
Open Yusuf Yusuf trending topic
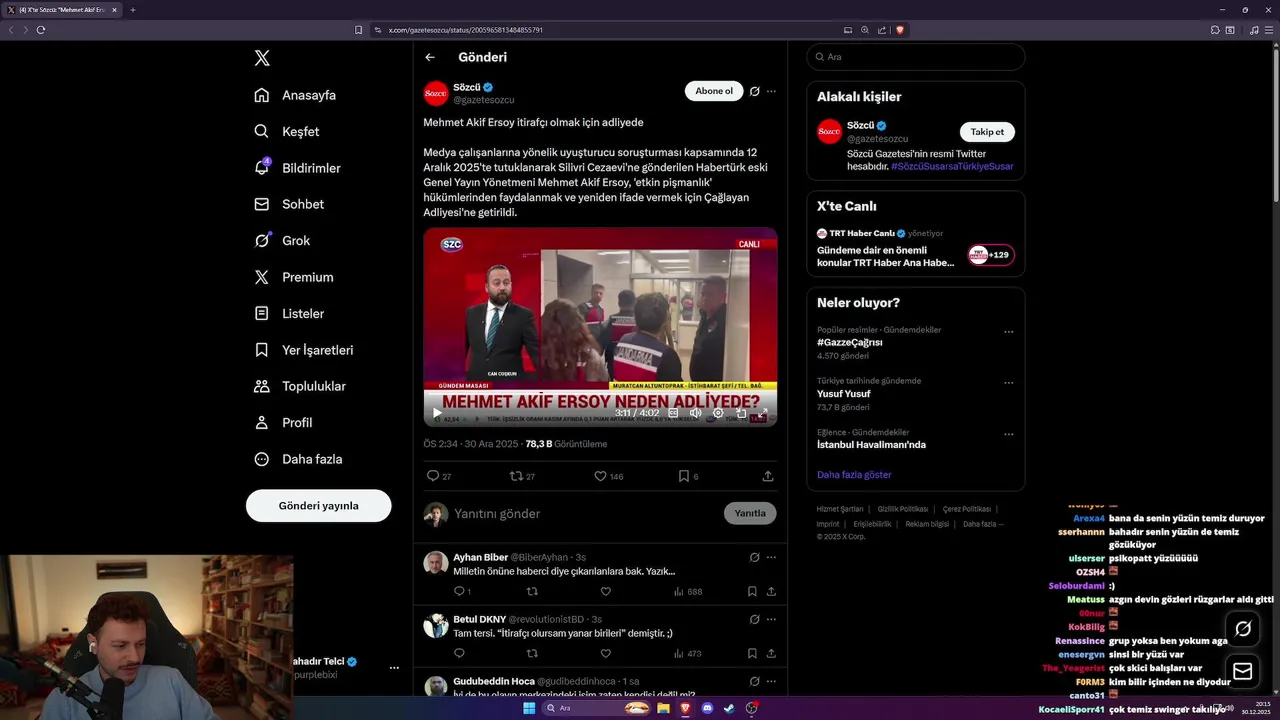pyautogui.click(x=844, y=394)
